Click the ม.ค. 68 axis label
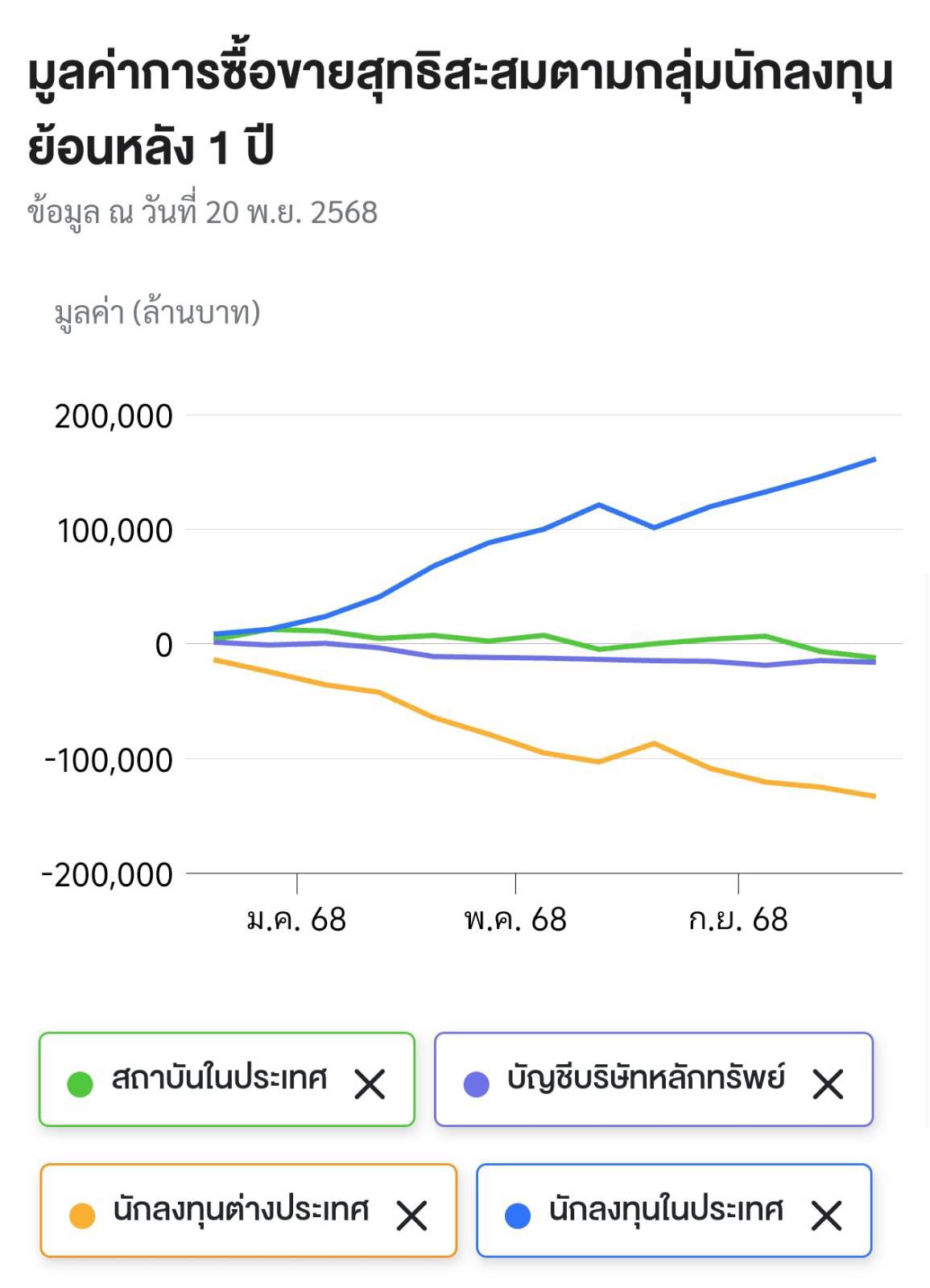 [x=296, y=919]
